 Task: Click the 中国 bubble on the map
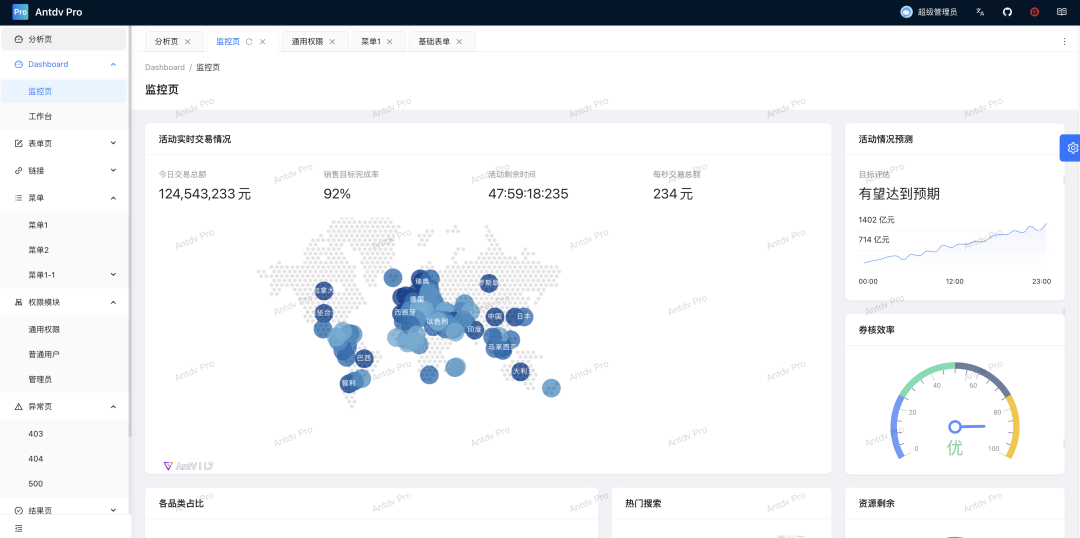pos(495,317)
